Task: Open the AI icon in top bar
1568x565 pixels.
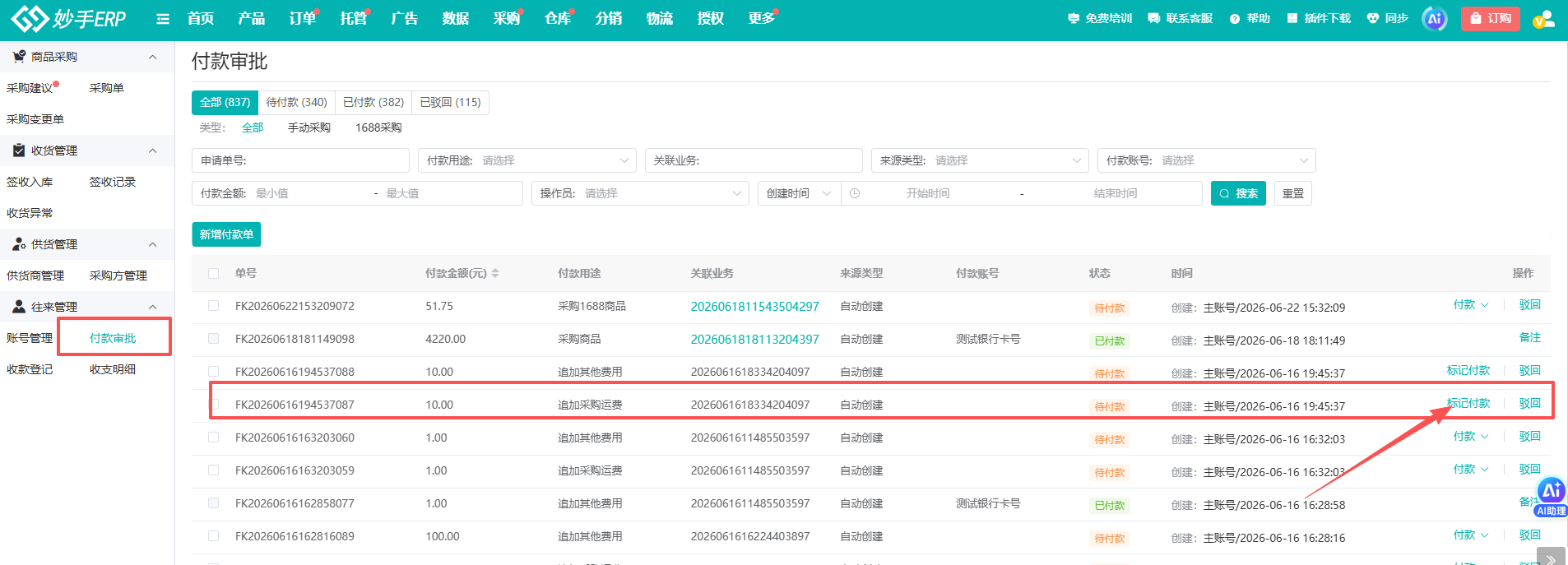Action: [x=1434, y=19]
